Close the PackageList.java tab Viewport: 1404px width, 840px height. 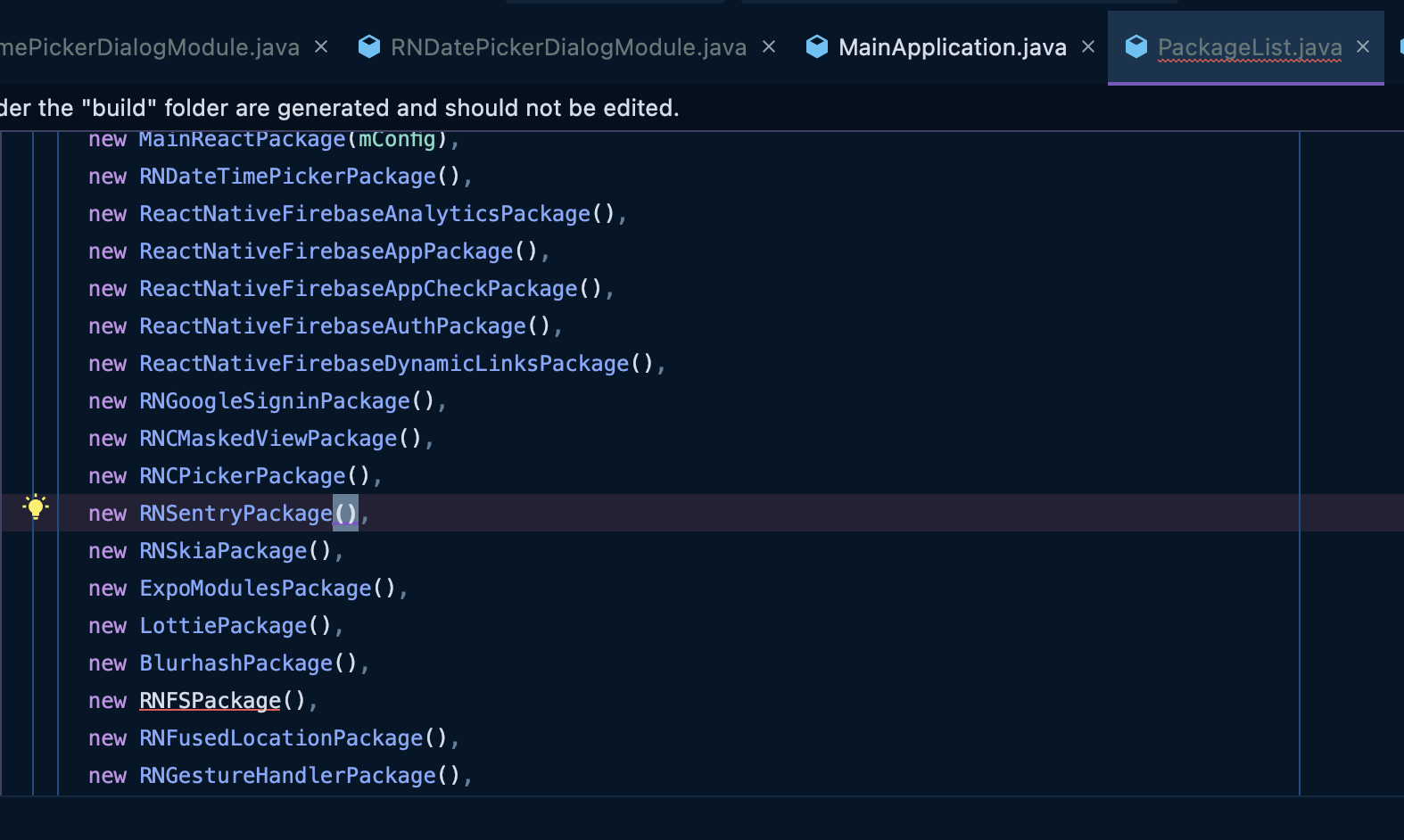(x=1363, y=46)
